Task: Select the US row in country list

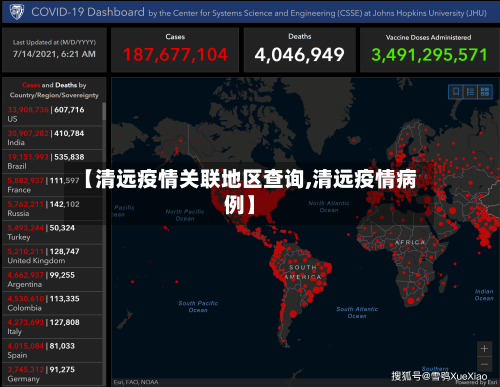Action: click(x=52, y=114)
